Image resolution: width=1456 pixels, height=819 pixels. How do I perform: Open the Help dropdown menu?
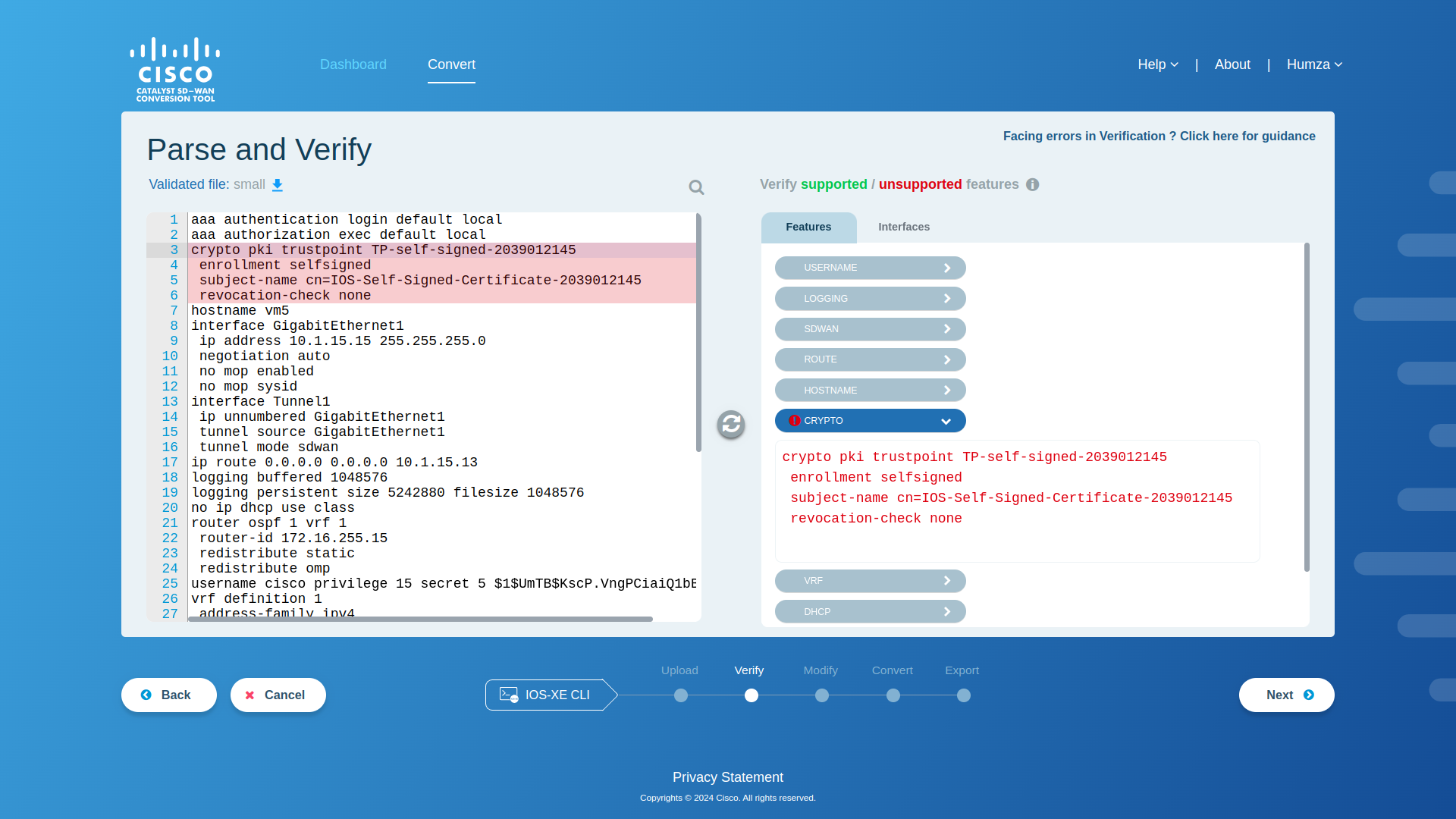point(1158,64)
